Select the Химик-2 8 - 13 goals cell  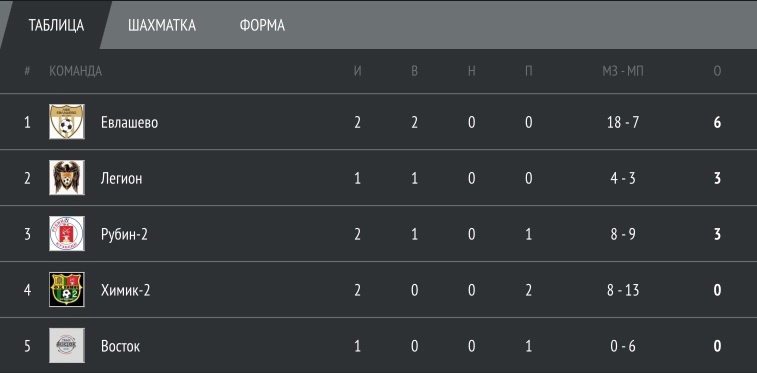tap(623, 290)
